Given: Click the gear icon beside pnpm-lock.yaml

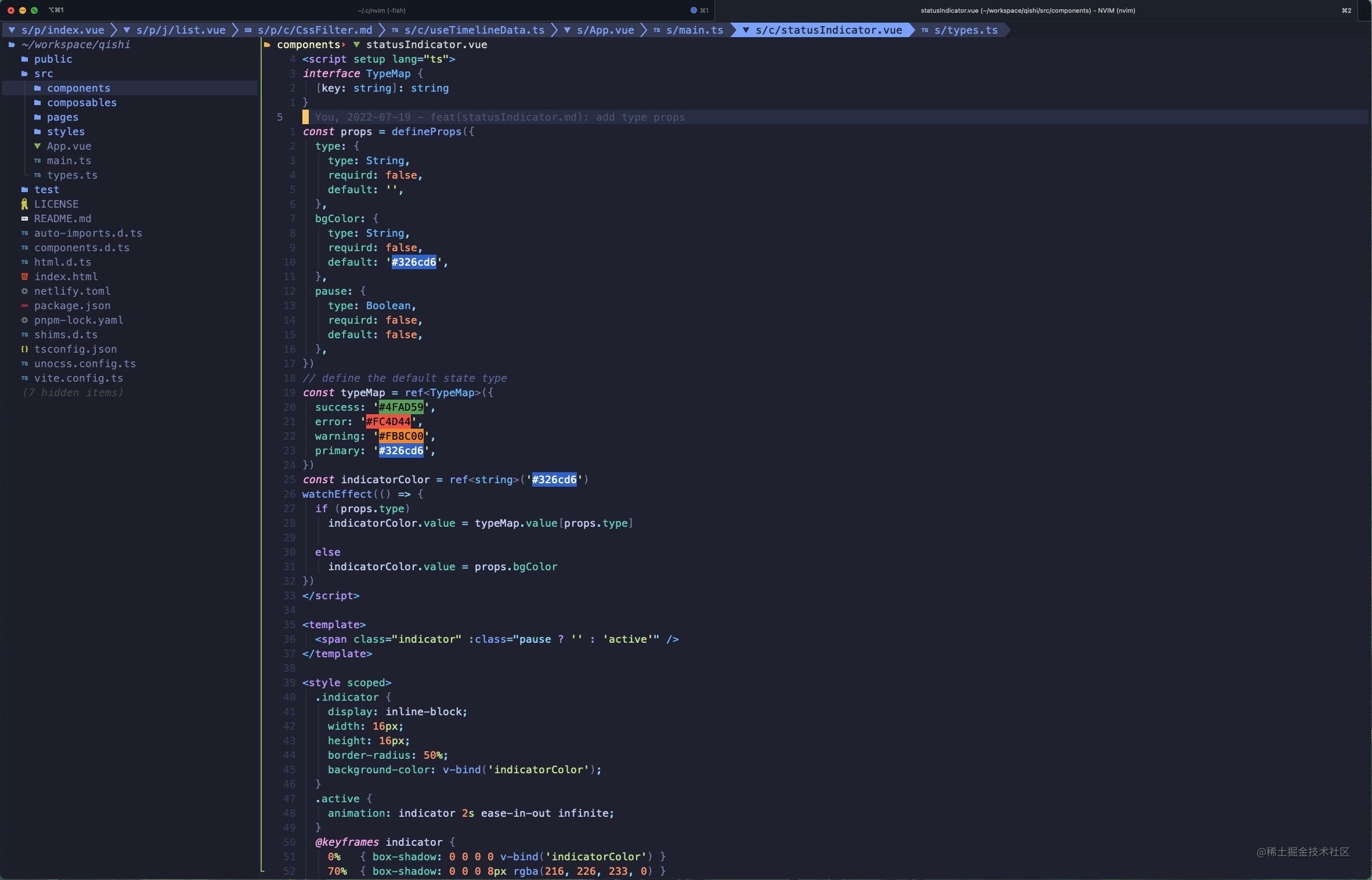Looking at the screenshot, I should click(24, 320).
